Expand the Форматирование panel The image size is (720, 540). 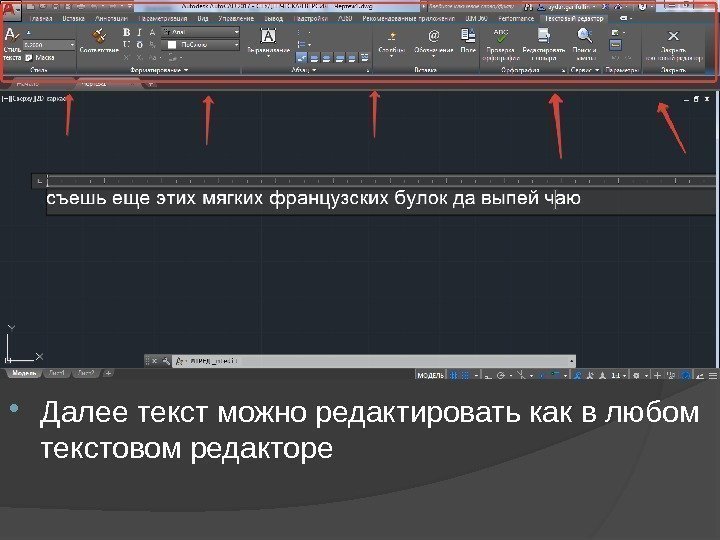coord(159,70)
